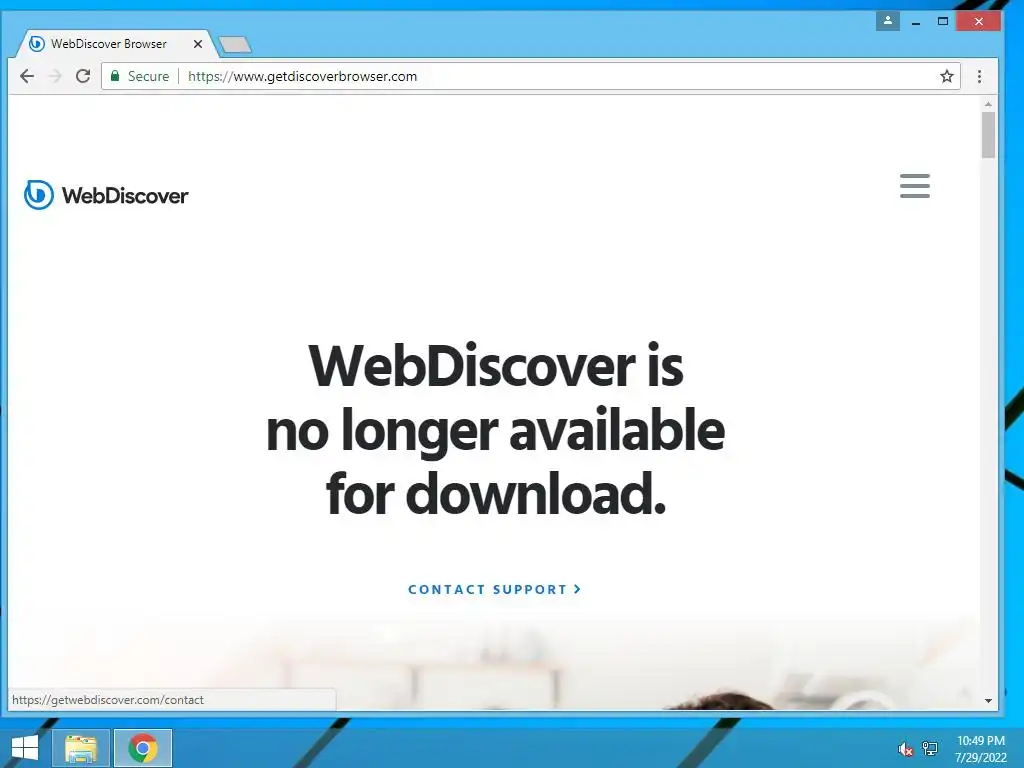Maximize the browser window
This screenshot has height=768, width=1024.
[x=942, y=22]
